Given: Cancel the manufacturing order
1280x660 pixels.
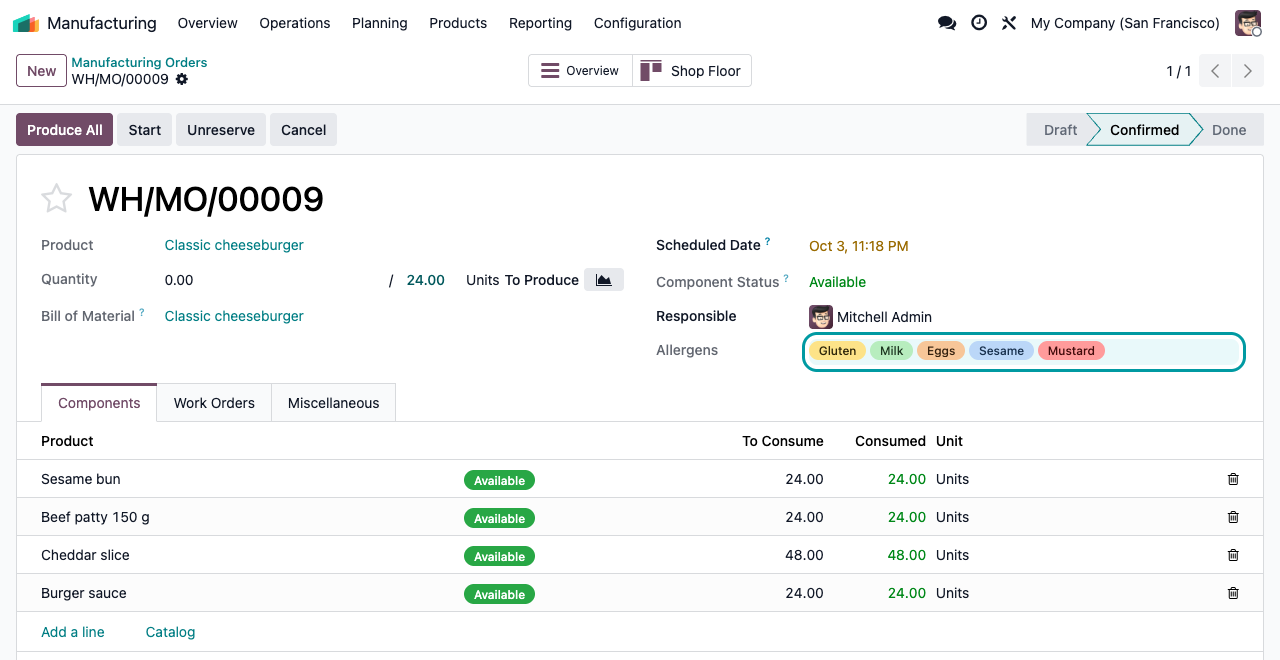Looking at the screenshot, I should [x=304, y=130].
